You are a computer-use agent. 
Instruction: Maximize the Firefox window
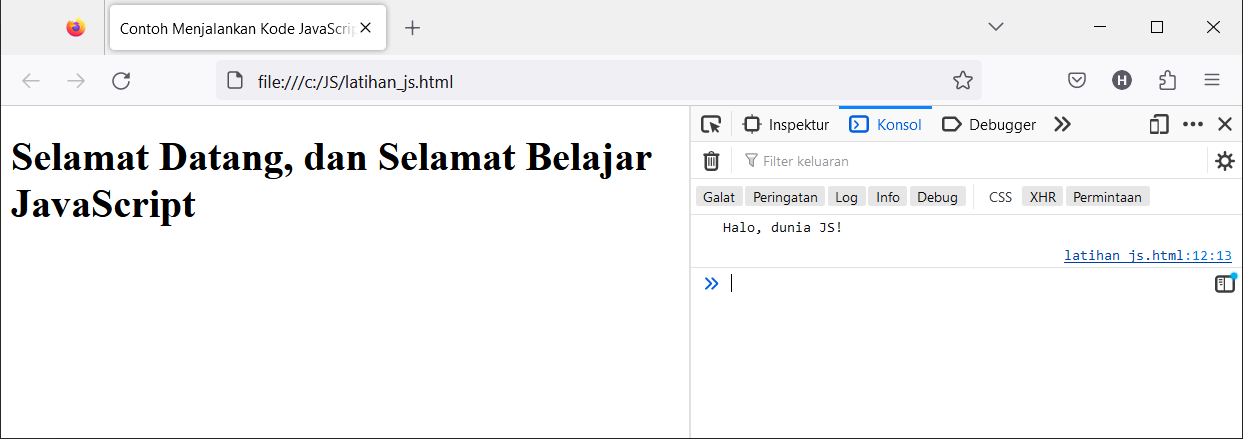click(1157, 27)
